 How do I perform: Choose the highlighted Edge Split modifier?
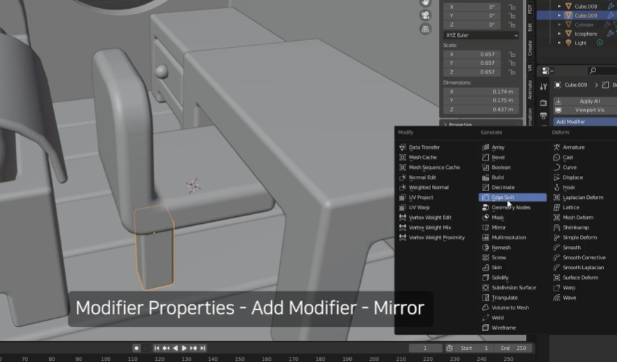pos(512,198)
